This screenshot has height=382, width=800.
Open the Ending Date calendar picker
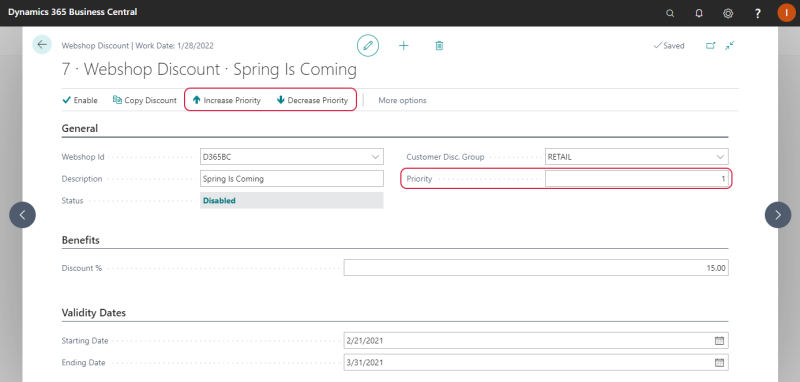pyautogui.click(x=719, y=363)
